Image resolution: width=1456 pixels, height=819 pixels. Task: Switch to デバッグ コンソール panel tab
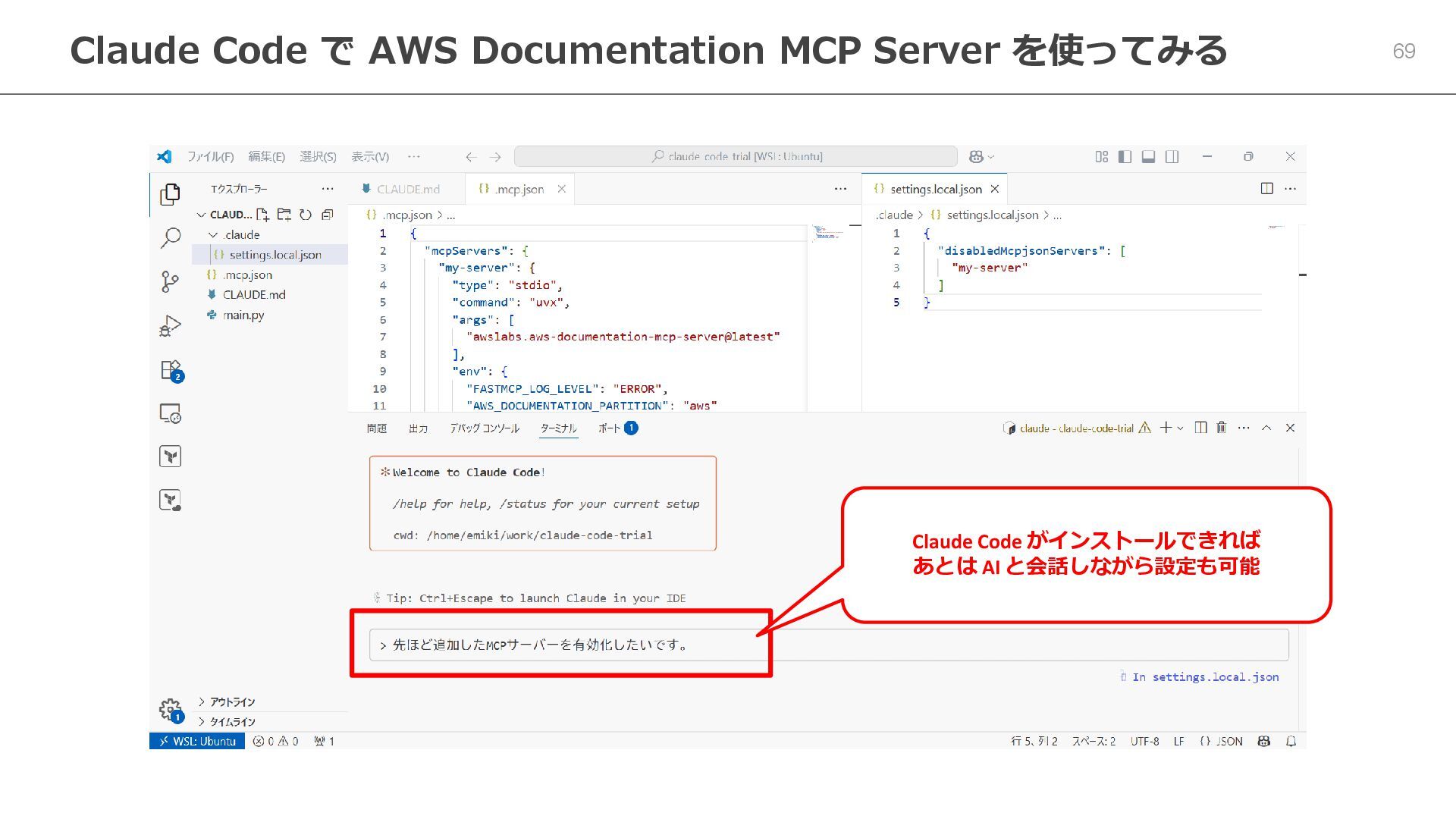coord(485,428)
